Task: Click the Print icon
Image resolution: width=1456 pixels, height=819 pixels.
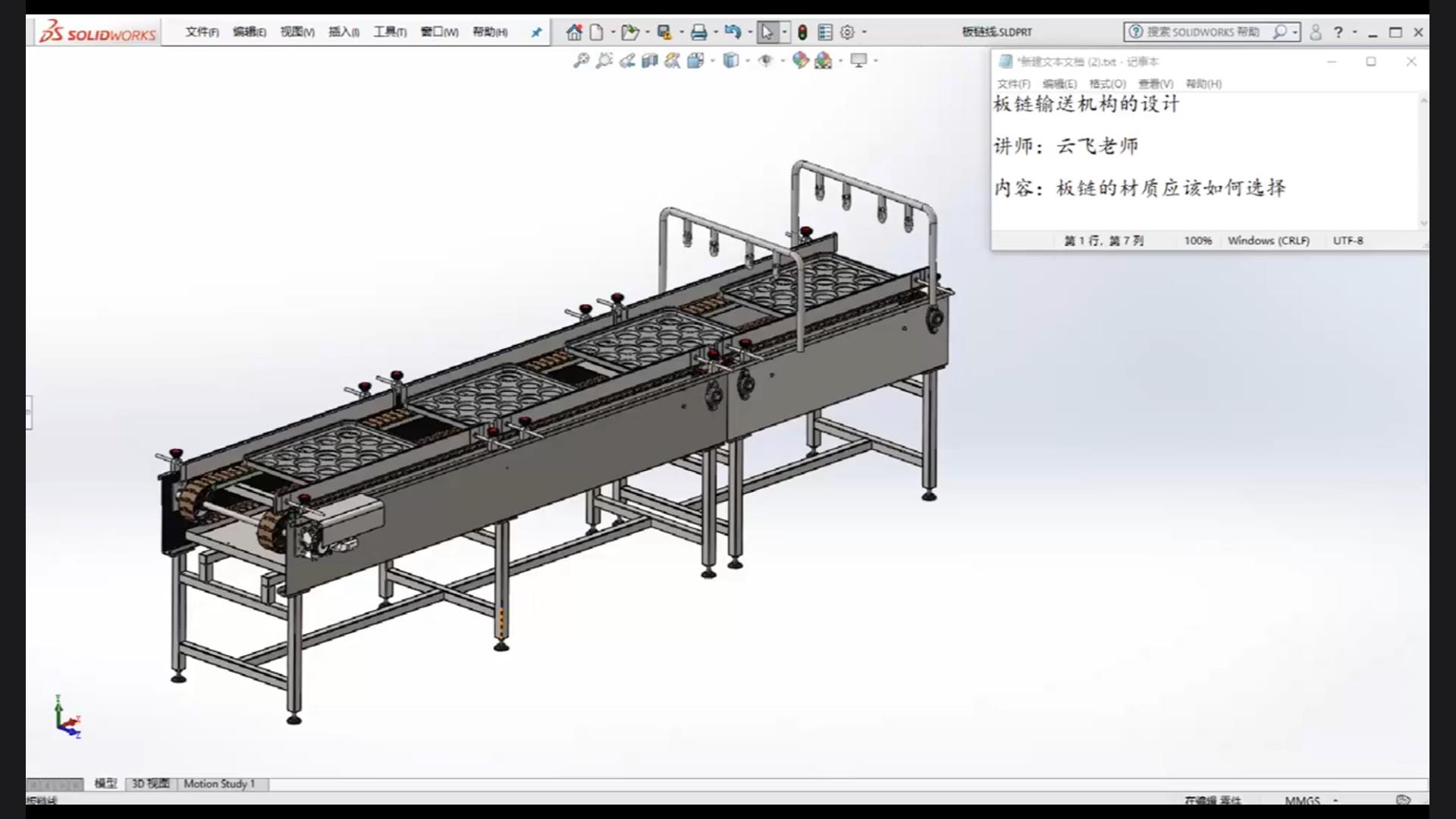Action: [x=698, y=32]
